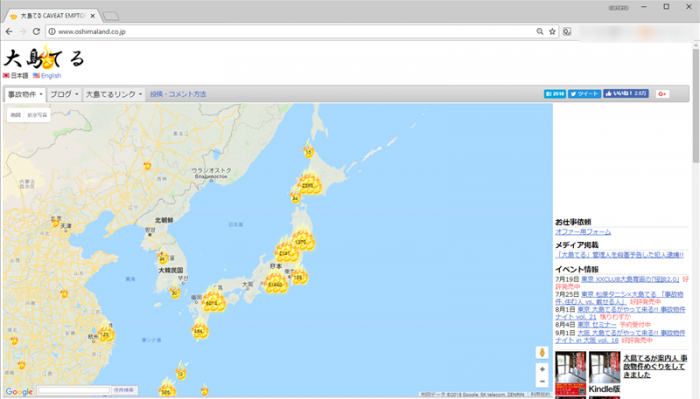
Task: Reload the page
Action: coord(37,32)
